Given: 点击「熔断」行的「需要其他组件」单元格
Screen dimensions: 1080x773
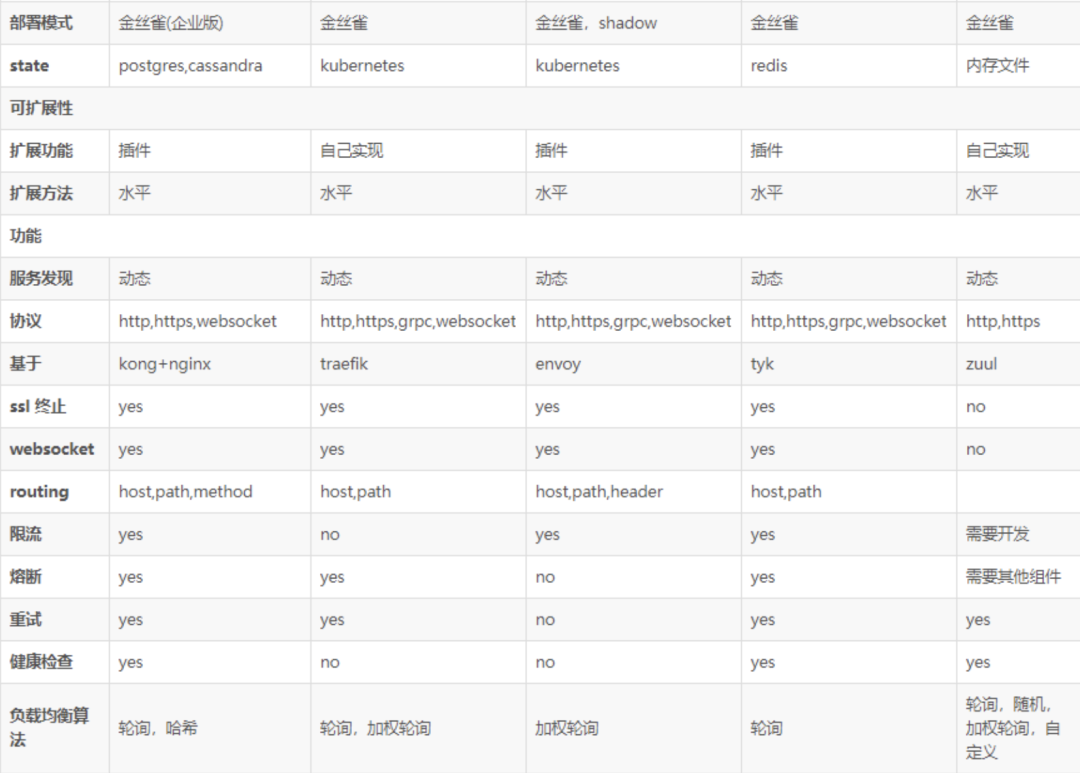Looking at the screenshot, I should tap(1015, 577).
